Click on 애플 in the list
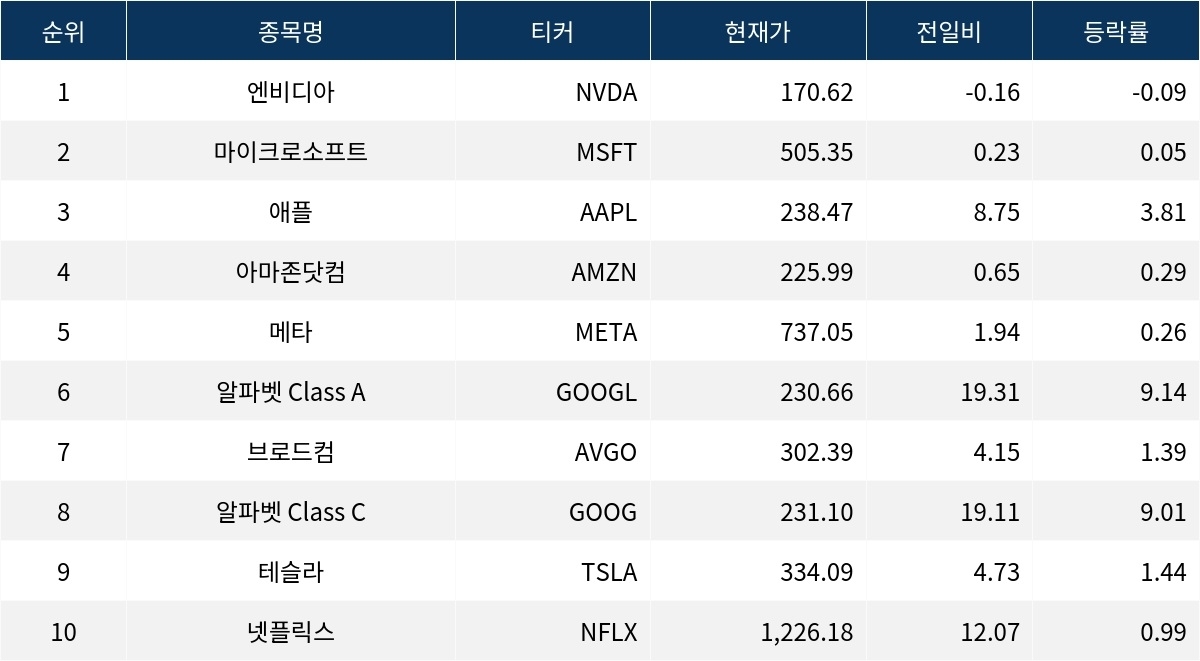Viewport: 1200px width, 661px height. click(x=290, y=212)
